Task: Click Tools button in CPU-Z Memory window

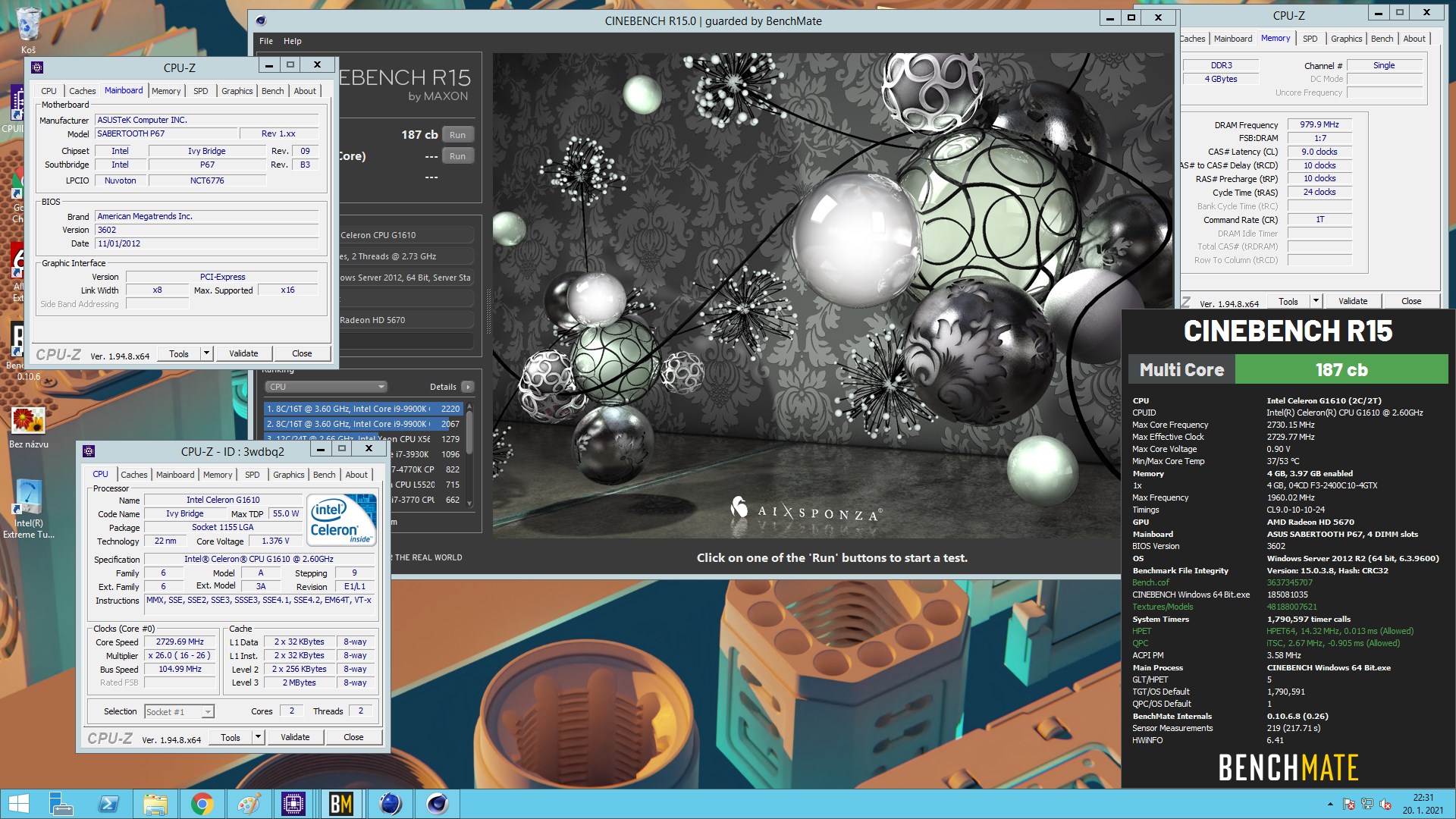Action: tap(1288, 301)
